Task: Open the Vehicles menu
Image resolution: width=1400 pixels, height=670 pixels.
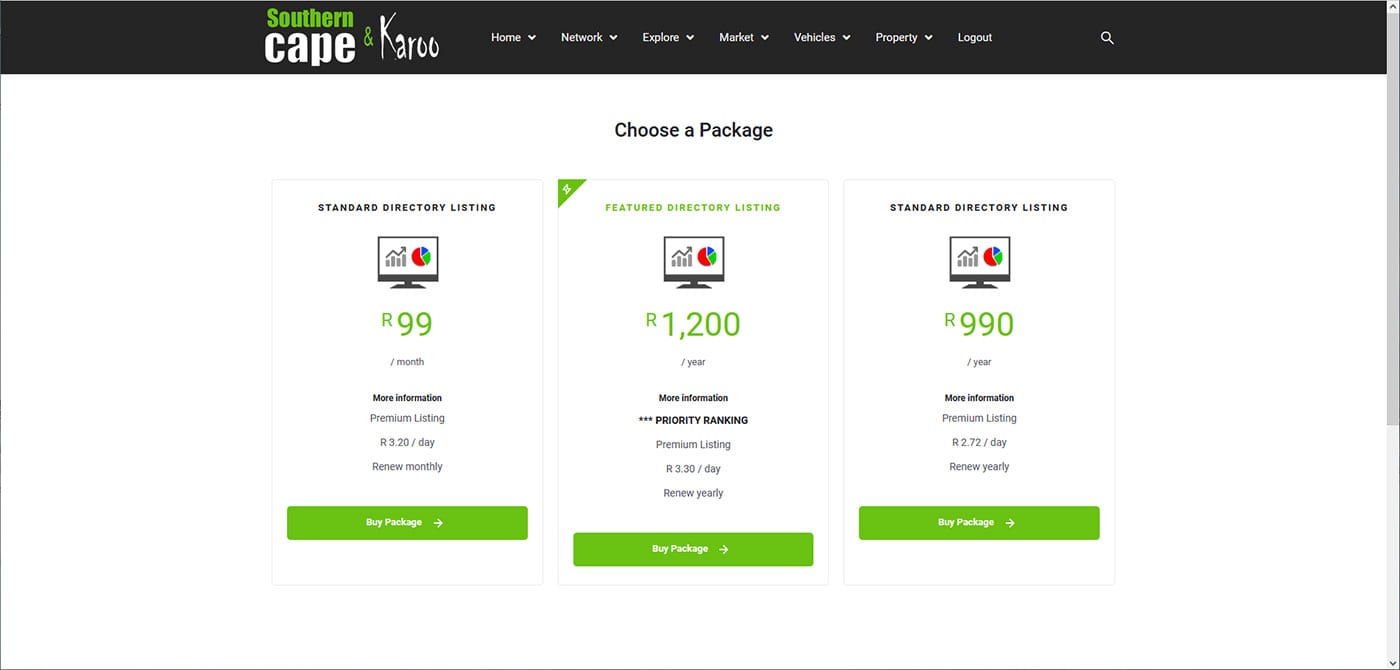Action: coord(821,38)
